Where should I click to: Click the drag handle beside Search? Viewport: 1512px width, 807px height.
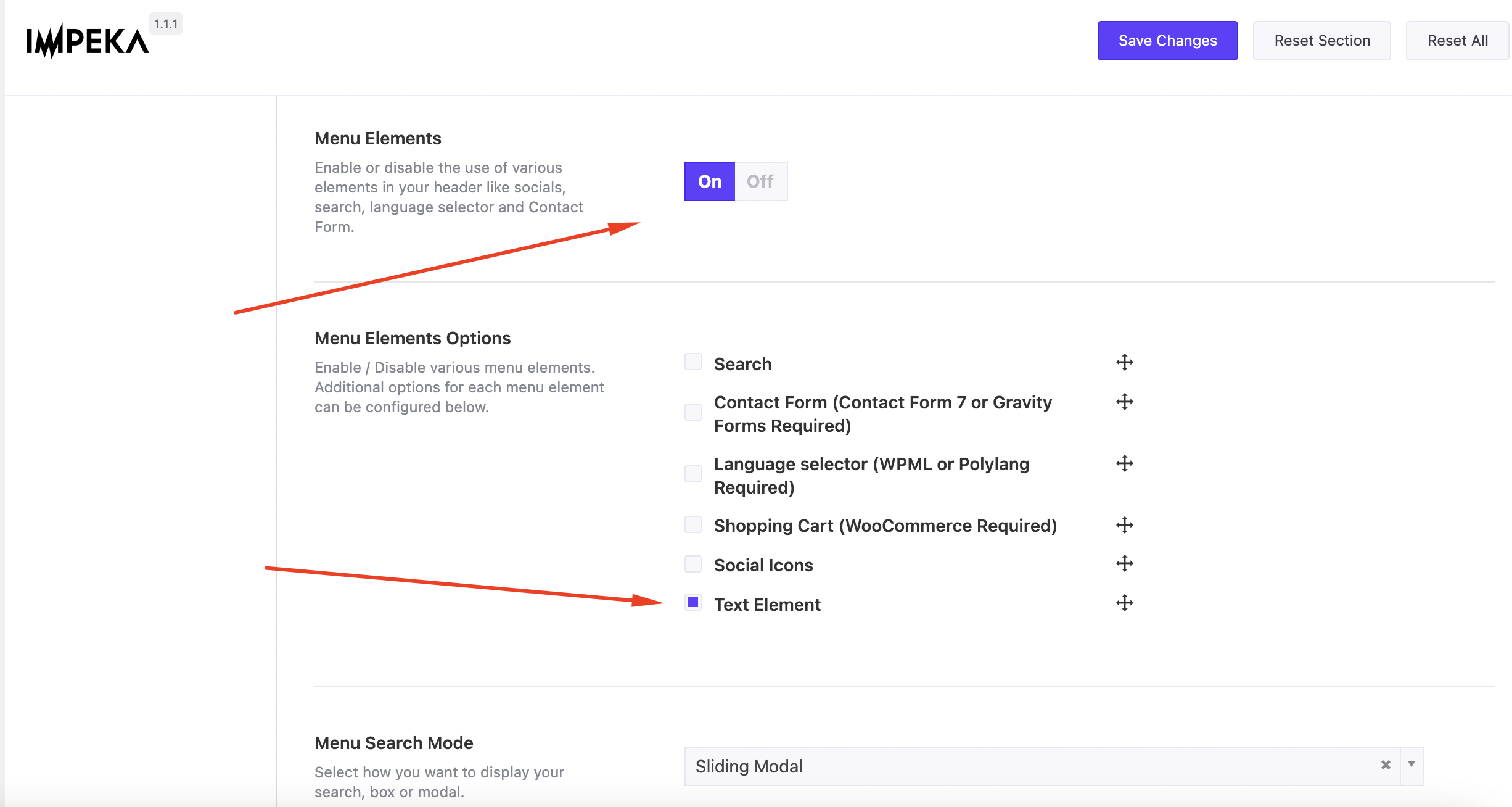pos(1125,362)
